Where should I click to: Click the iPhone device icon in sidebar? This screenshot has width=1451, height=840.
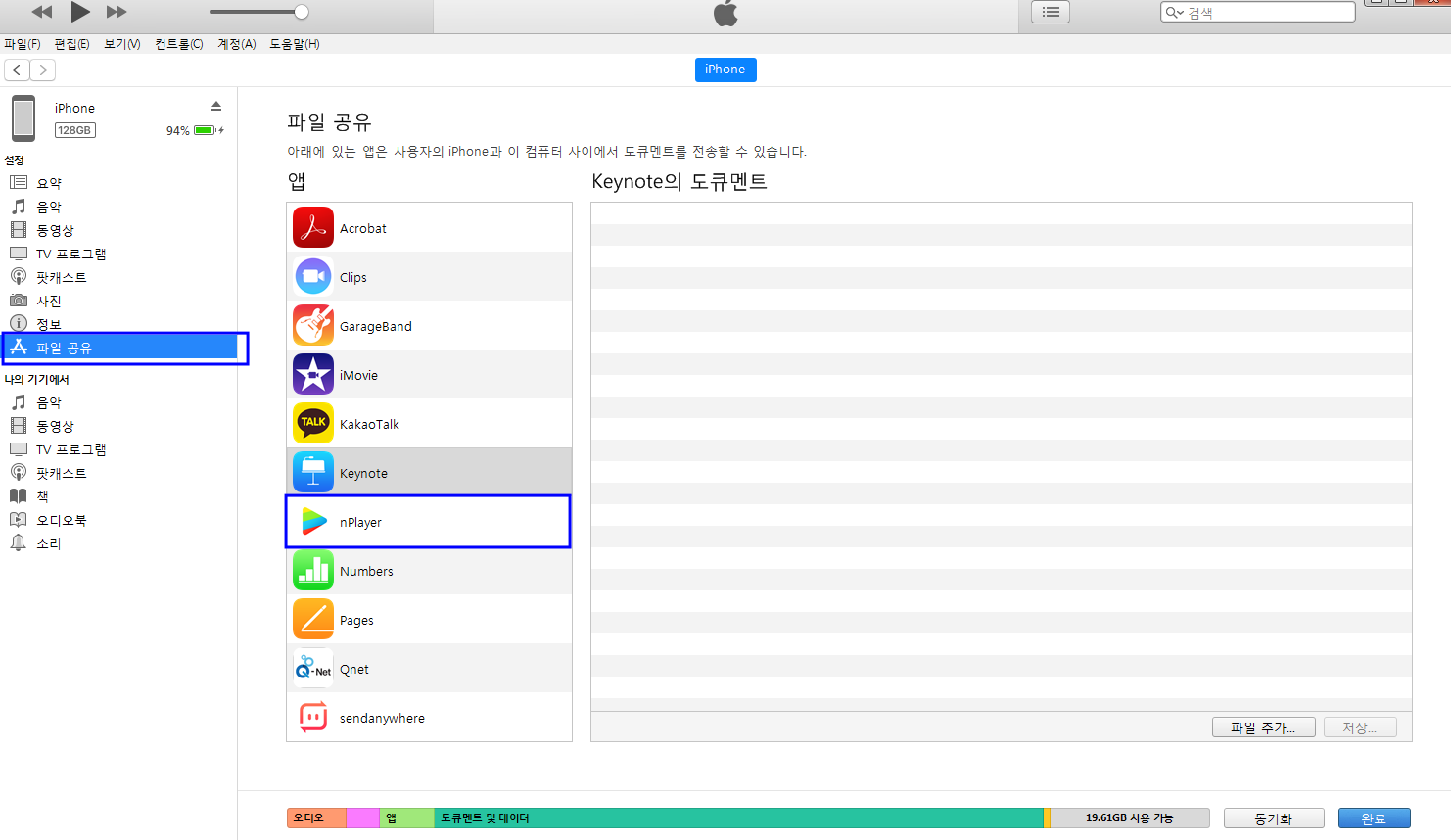(23, 118)
